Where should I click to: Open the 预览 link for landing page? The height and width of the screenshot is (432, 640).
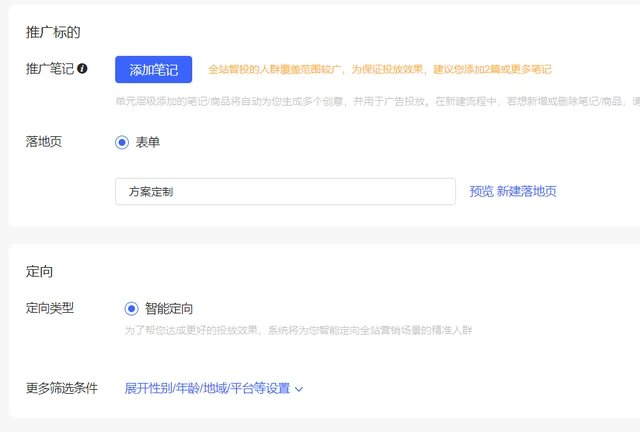481,191
